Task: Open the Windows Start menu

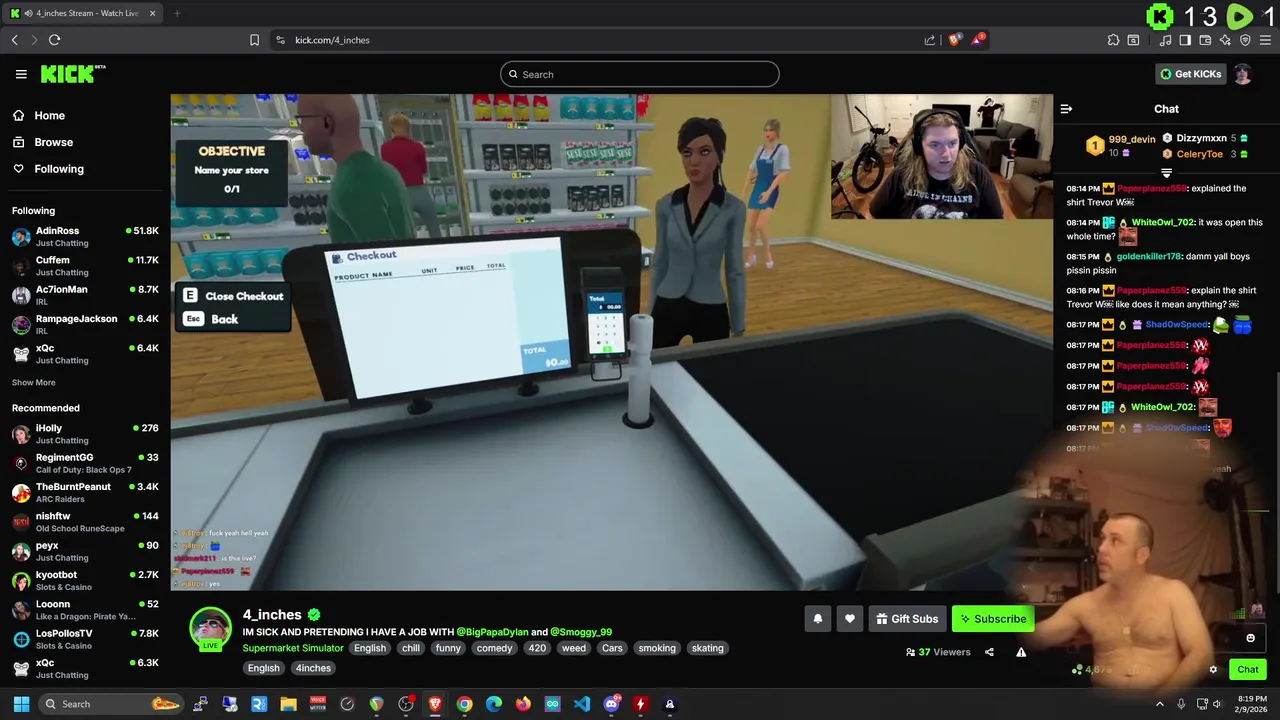Action: (21, 704)
